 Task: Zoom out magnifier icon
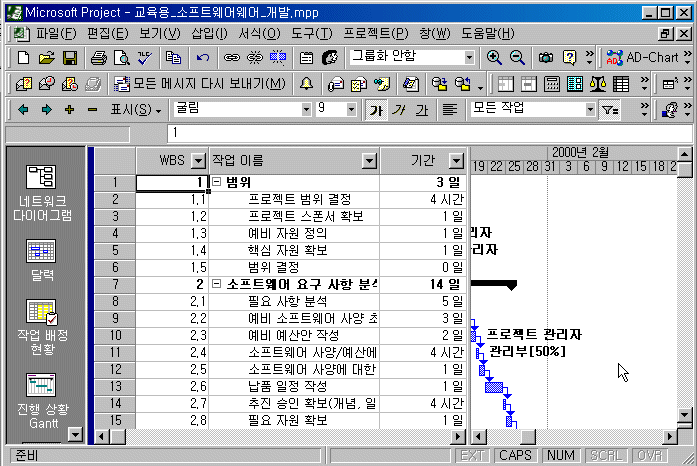pos(517,58)
